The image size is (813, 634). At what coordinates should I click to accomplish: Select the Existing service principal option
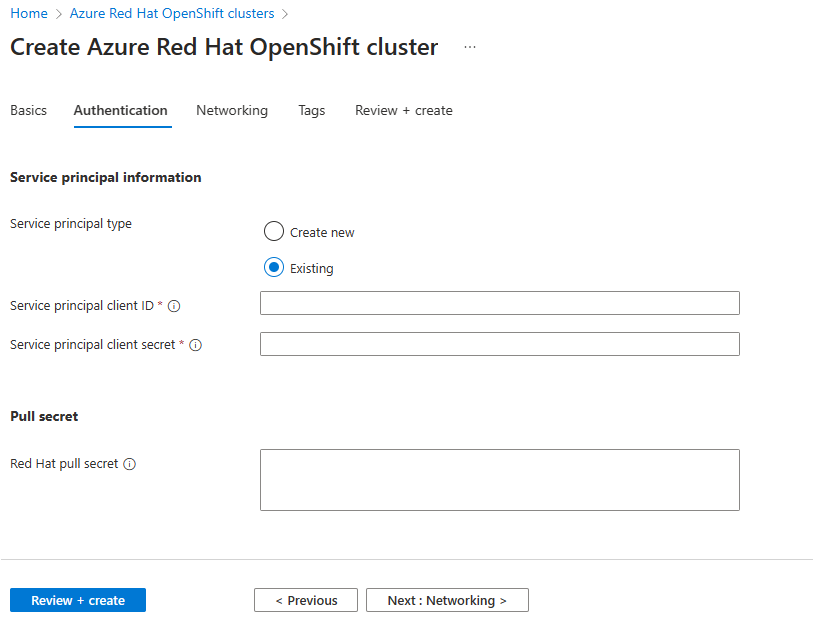(274, 268)
